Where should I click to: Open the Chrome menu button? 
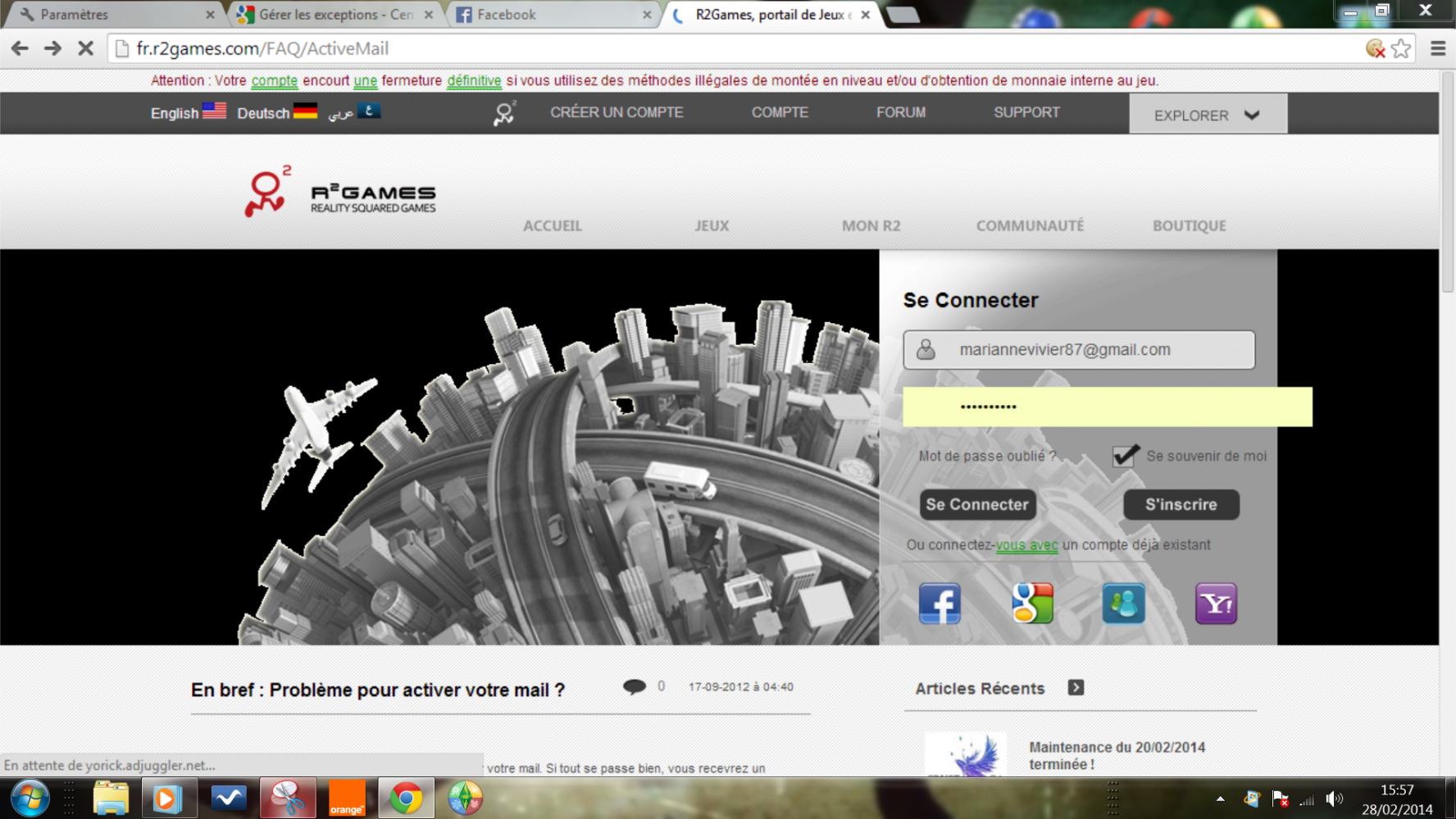1437,49
